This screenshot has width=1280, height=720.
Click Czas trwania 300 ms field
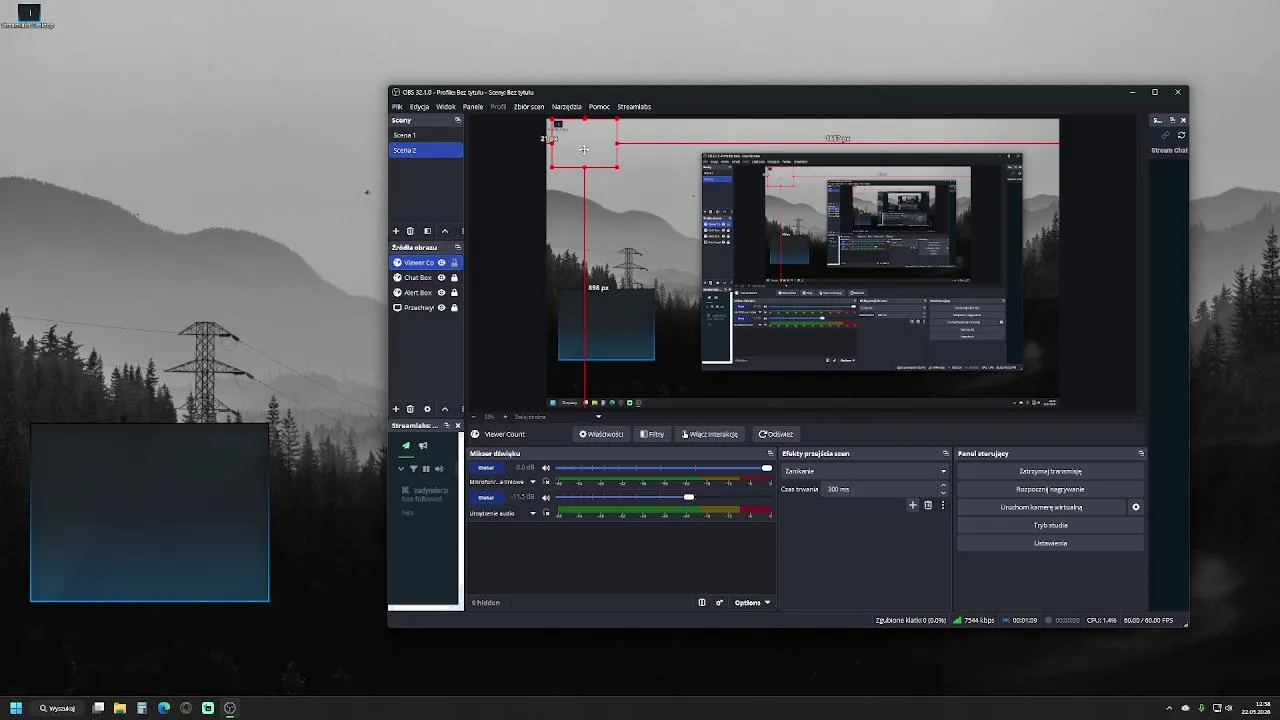(879, 489)
